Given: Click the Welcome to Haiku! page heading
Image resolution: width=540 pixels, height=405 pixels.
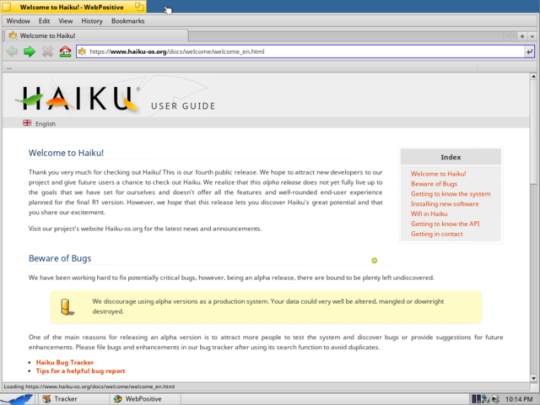Looking at the screenshot, I should coord(66,153).
